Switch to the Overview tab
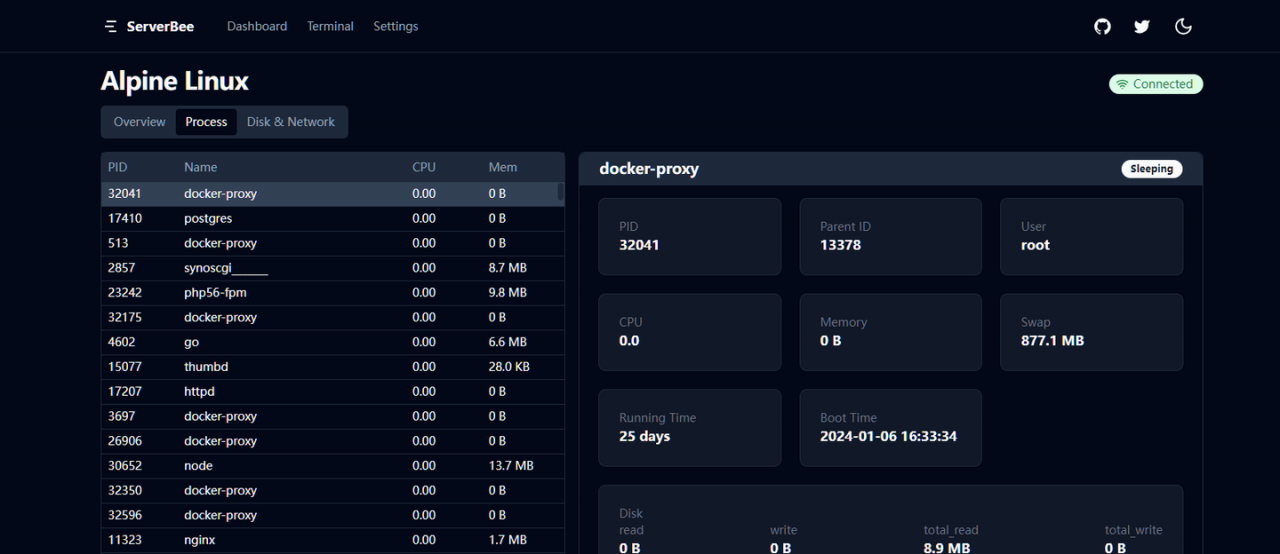 point(139,122)
